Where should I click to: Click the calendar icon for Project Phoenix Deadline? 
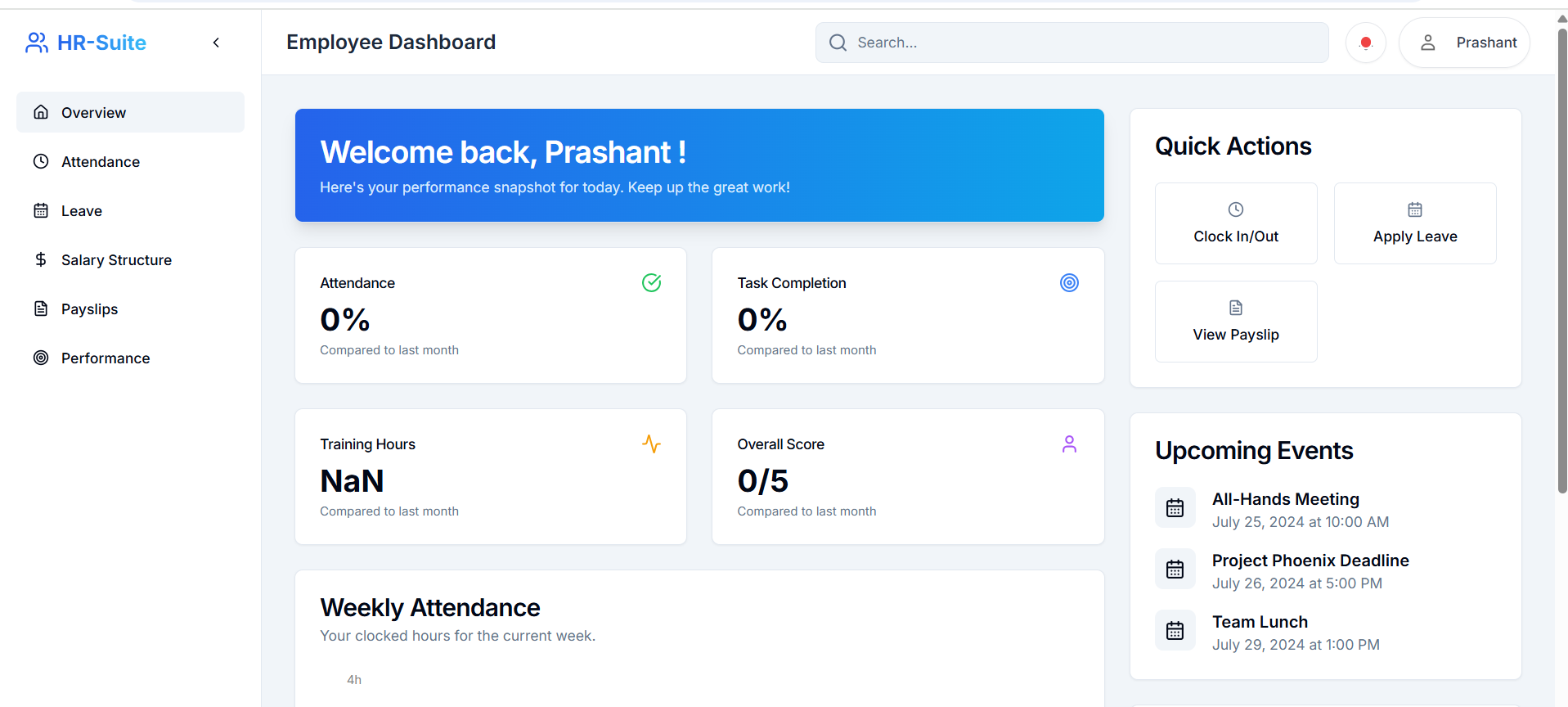(1175, 570)
